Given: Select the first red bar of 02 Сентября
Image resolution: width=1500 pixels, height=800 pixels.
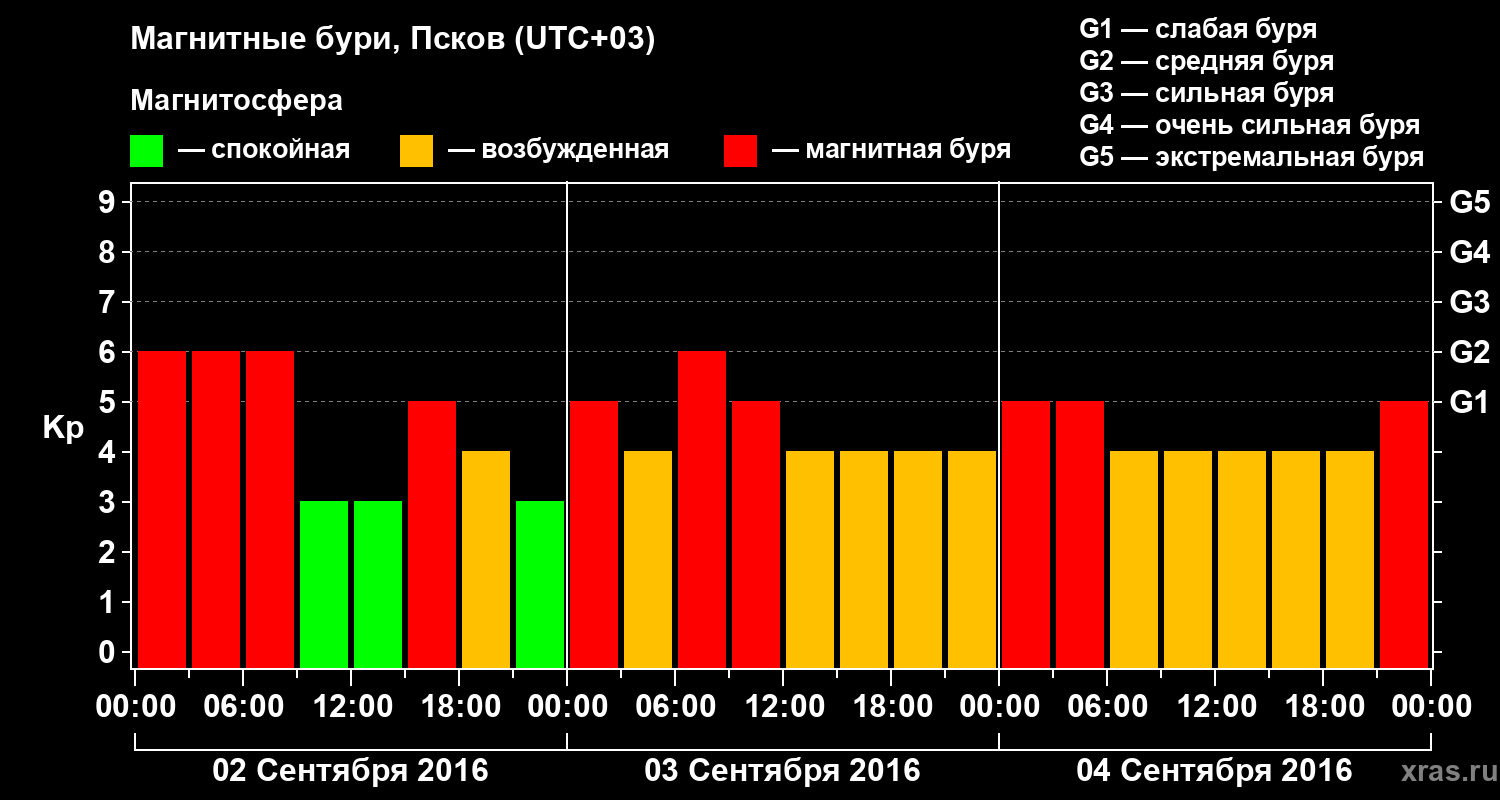Looking at the screenshot, I should [x=162, y=510].
